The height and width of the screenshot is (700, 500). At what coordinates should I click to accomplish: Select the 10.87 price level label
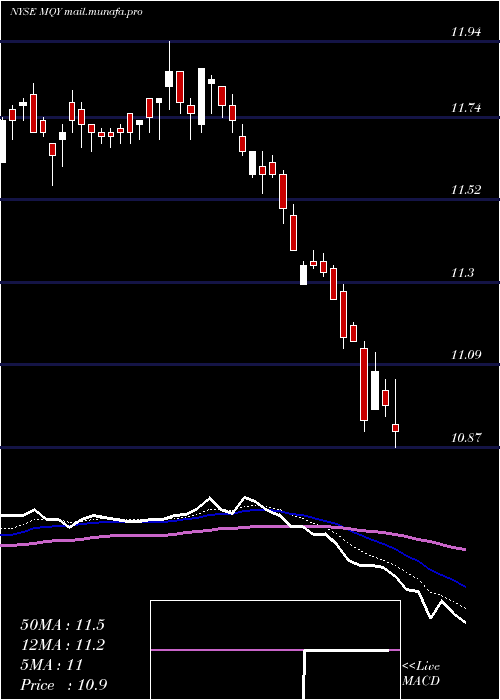click(x=466, y=438)
